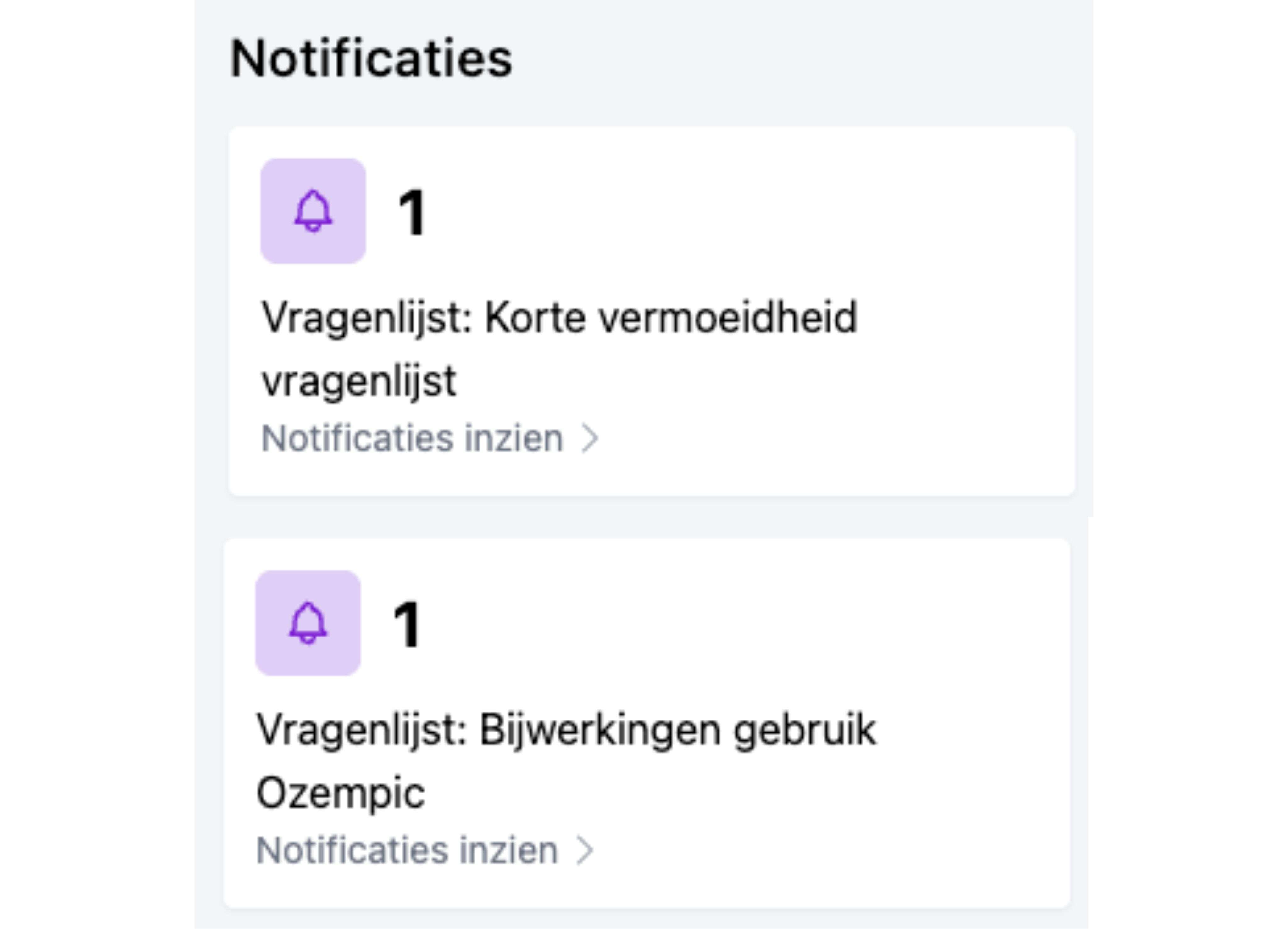Click notification count 1 in vermoeidheid card
This screenshot has width=1288, height=929.
412,212
